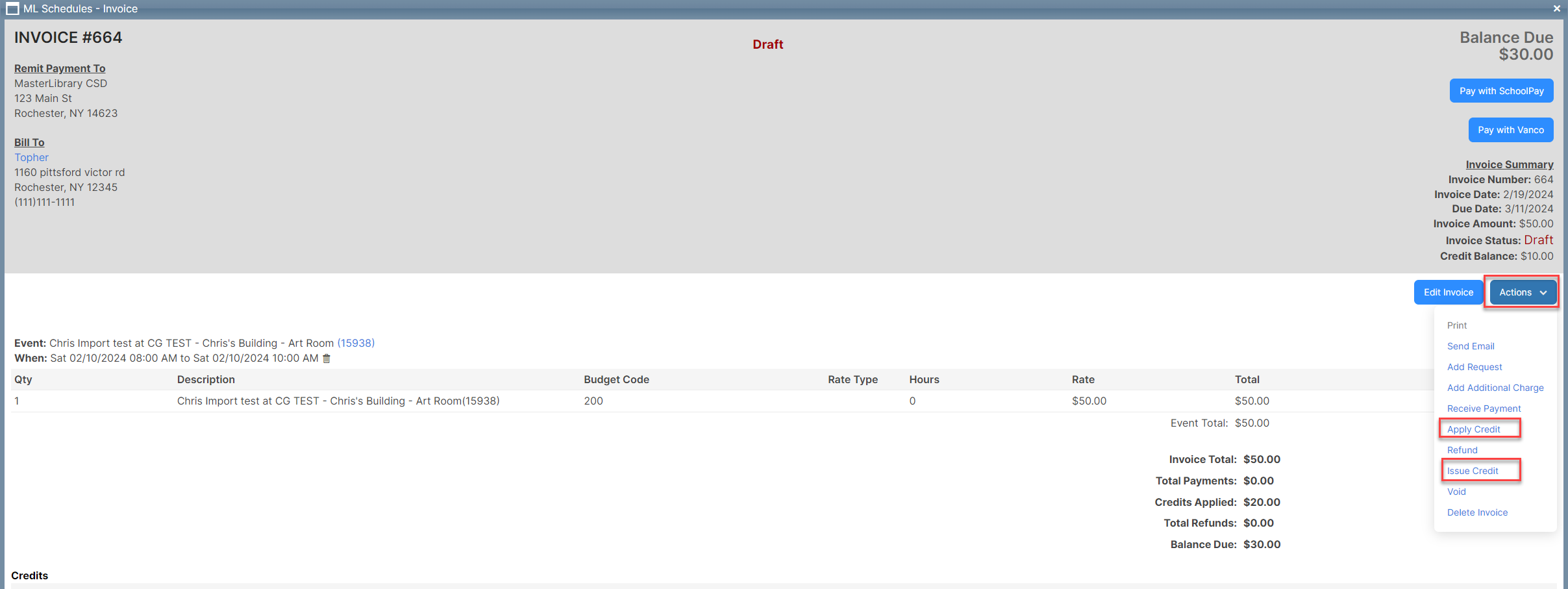Click the Invoice Amount $50.00 line
The height and width of the screenshot is (589, 1568).
1493,223
